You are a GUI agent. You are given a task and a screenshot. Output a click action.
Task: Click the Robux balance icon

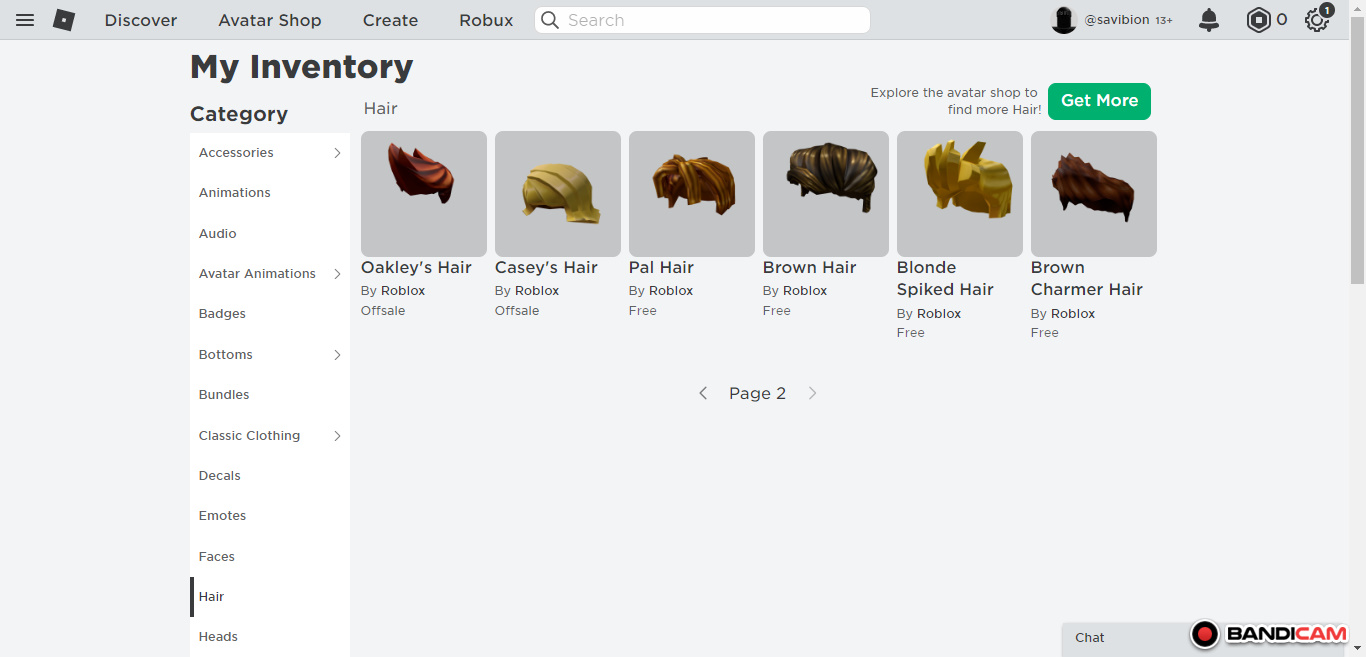coord(1258,20)
